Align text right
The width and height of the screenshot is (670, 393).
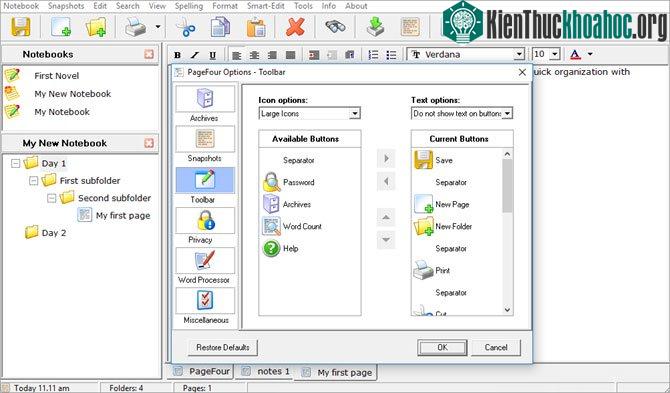(x=272, y=55)
